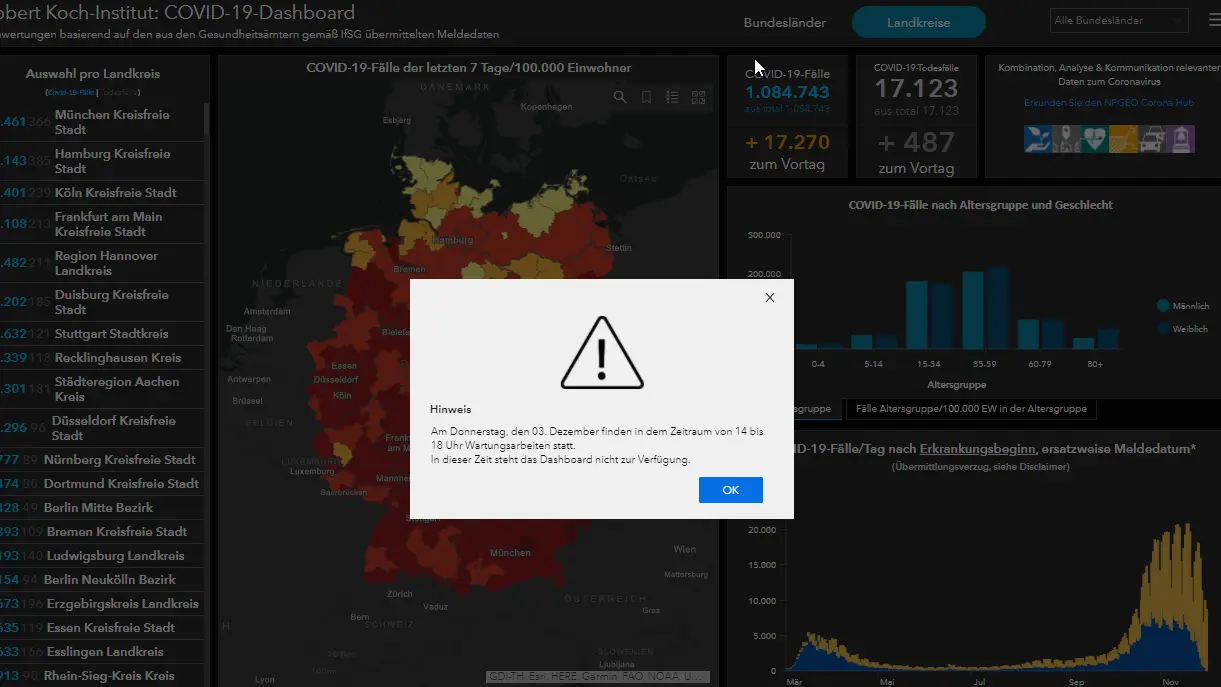Open the Alle Bundesländer dropdown
This screenshot has height=687, width=1221.
pyautogui.click(x=1119, y=20)
